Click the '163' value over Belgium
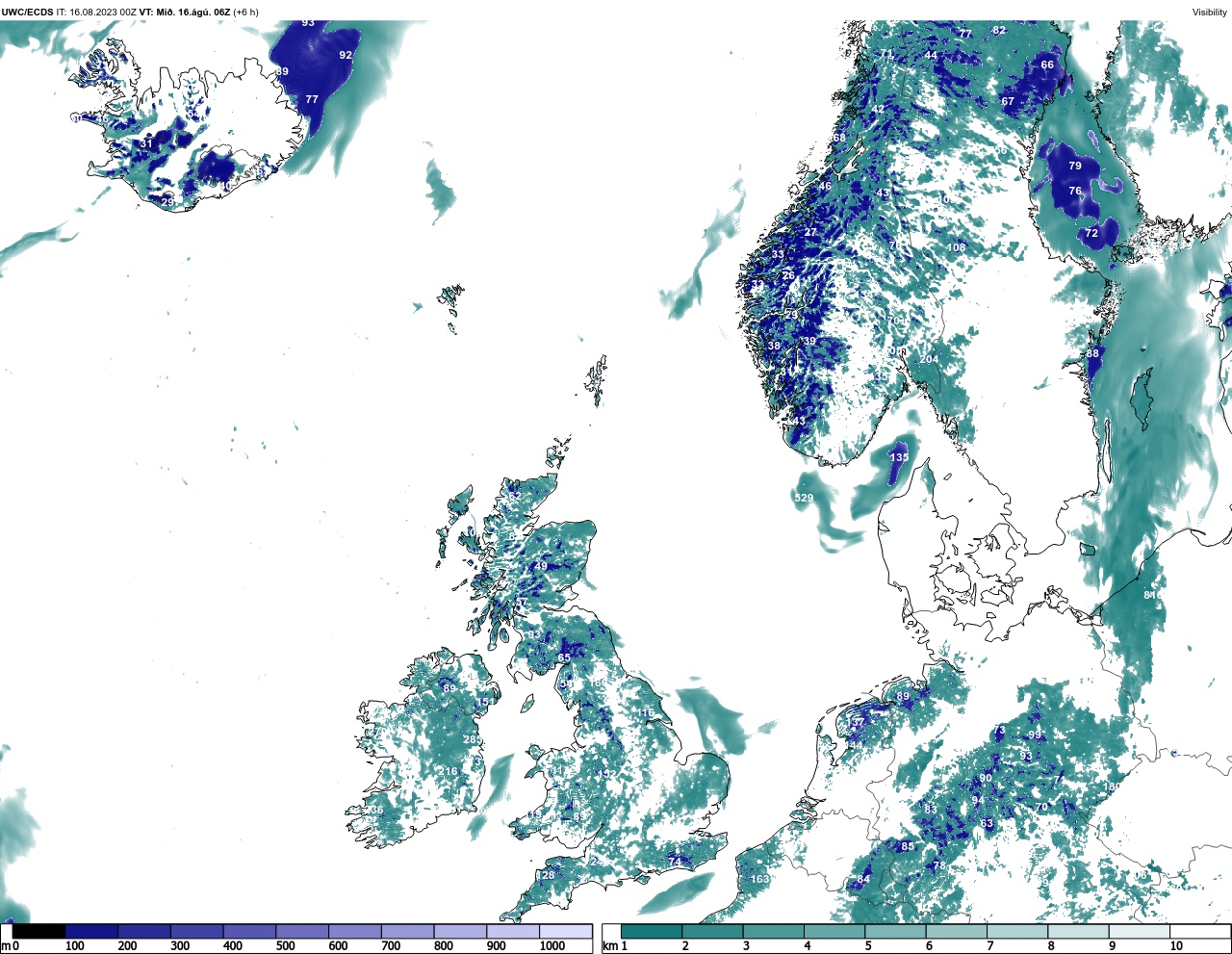1232x954 pixels. [x=759, y=879]
